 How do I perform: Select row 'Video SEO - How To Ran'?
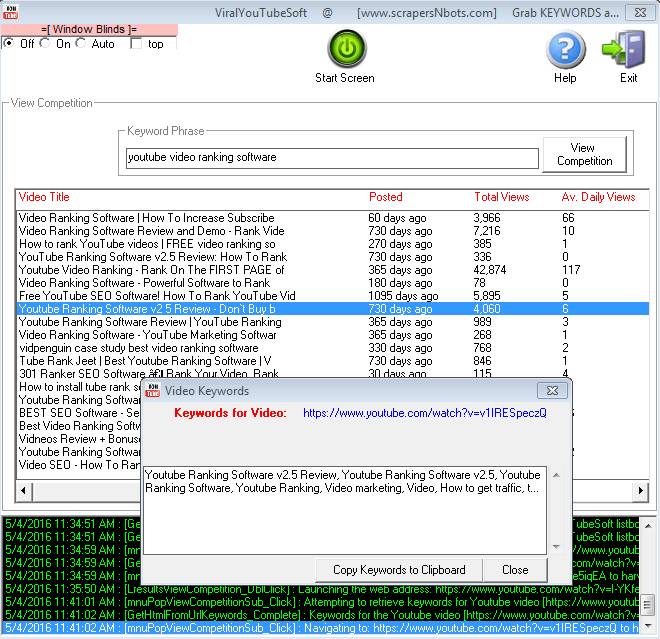(x=79, y=465)
